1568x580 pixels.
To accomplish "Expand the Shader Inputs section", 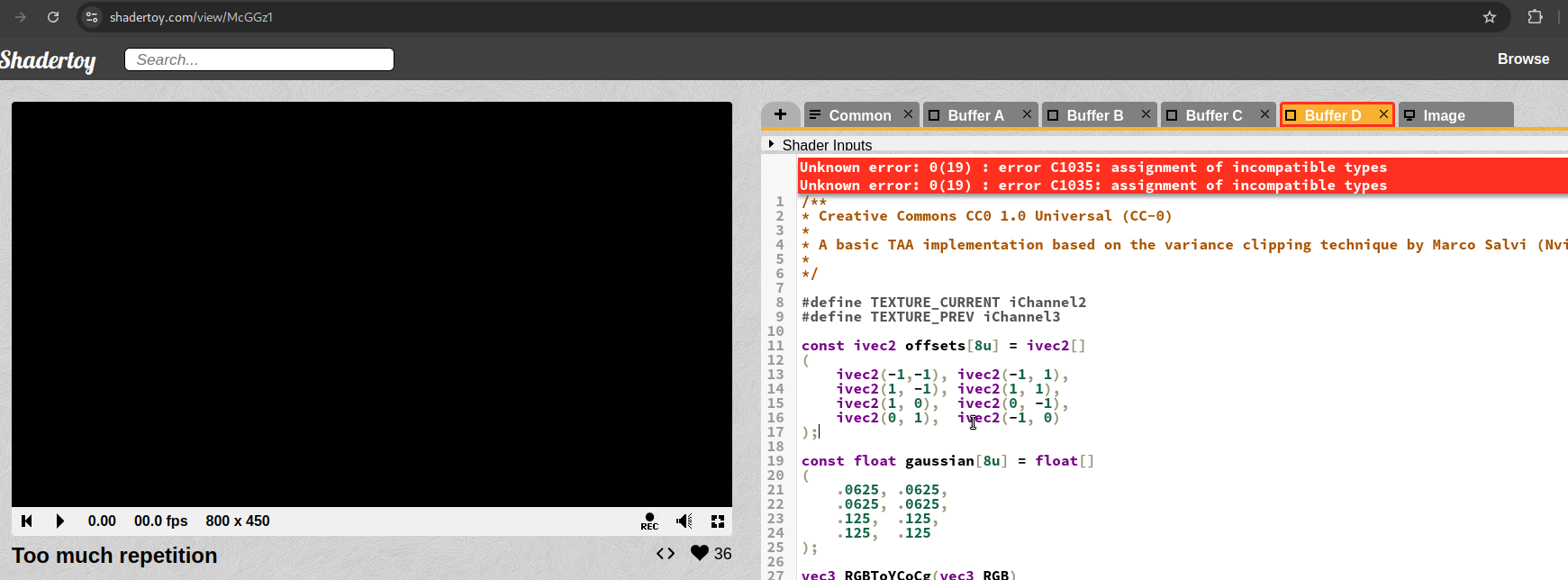I will pos(819,144).
